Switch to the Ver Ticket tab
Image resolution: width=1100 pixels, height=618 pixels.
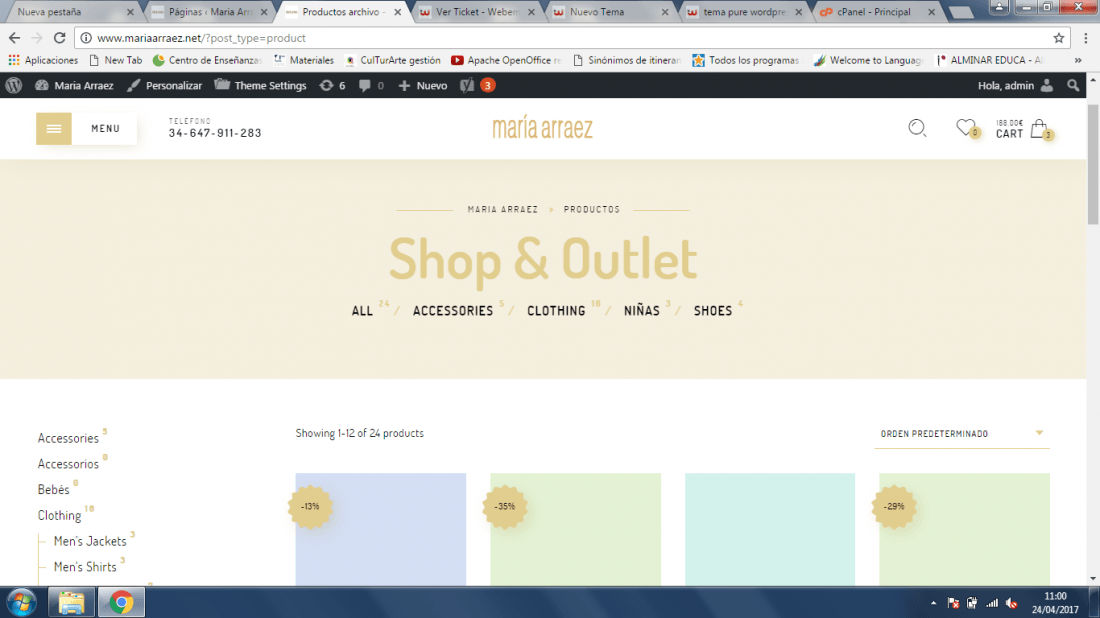coord(477,12)
